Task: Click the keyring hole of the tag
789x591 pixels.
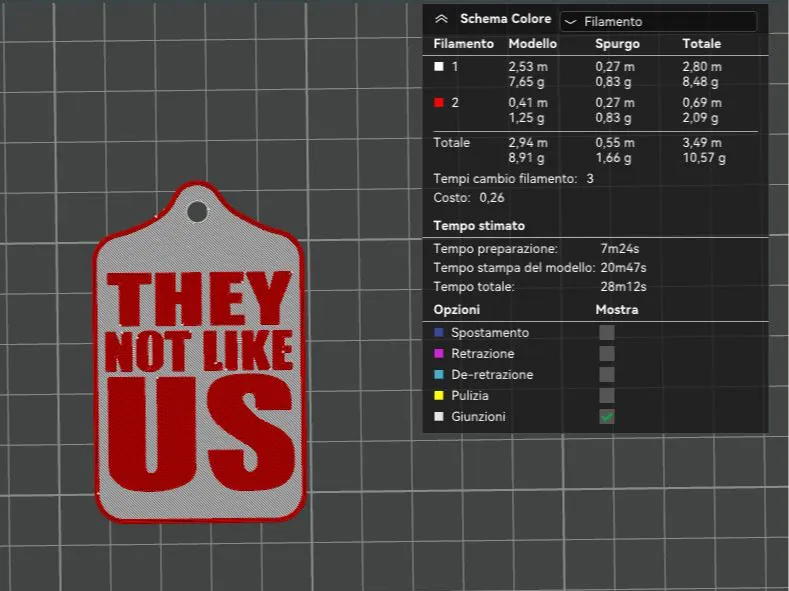Action: point(197,212)
